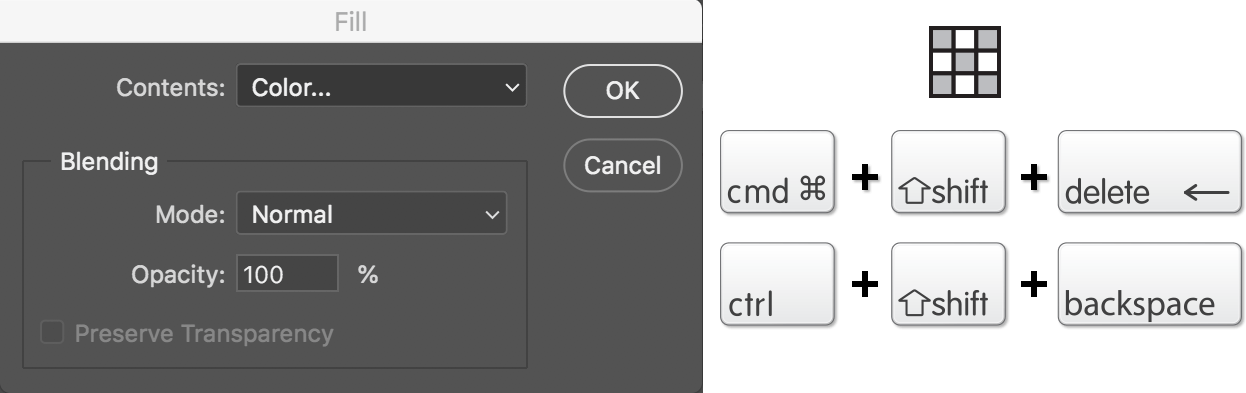The width and height of the screenshot is (1246, 393).
Task: Open the Mode dropdown set to Normal
Action: pos(371,214)
